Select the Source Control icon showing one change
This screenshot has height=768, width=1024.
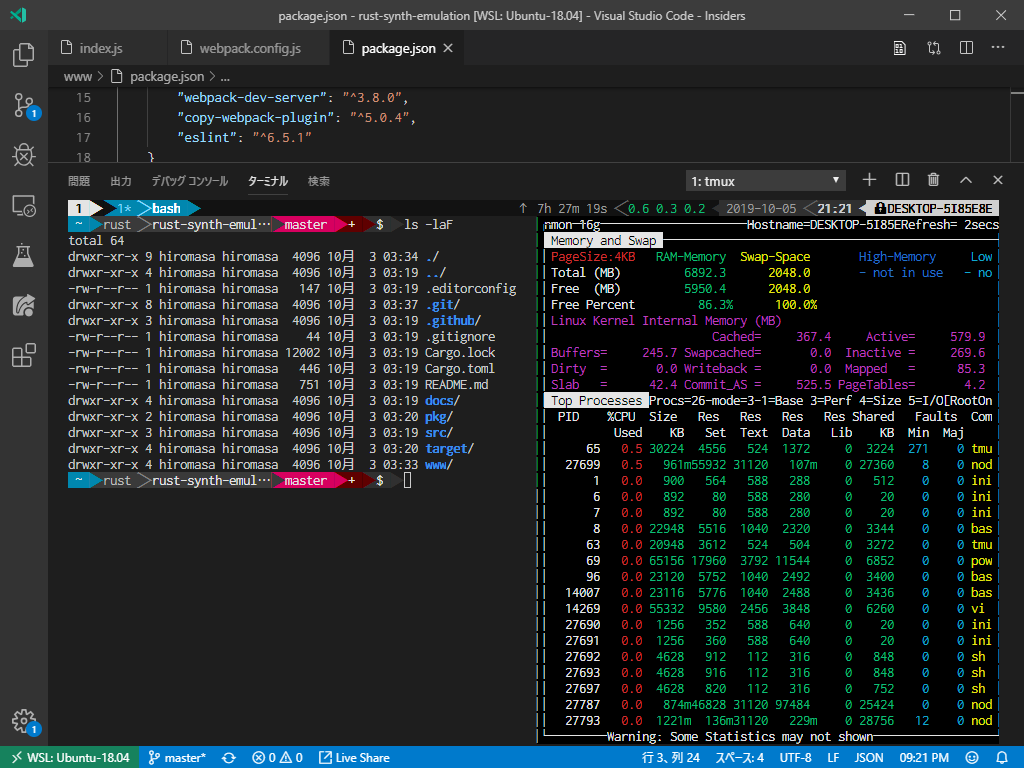point(22,104)
